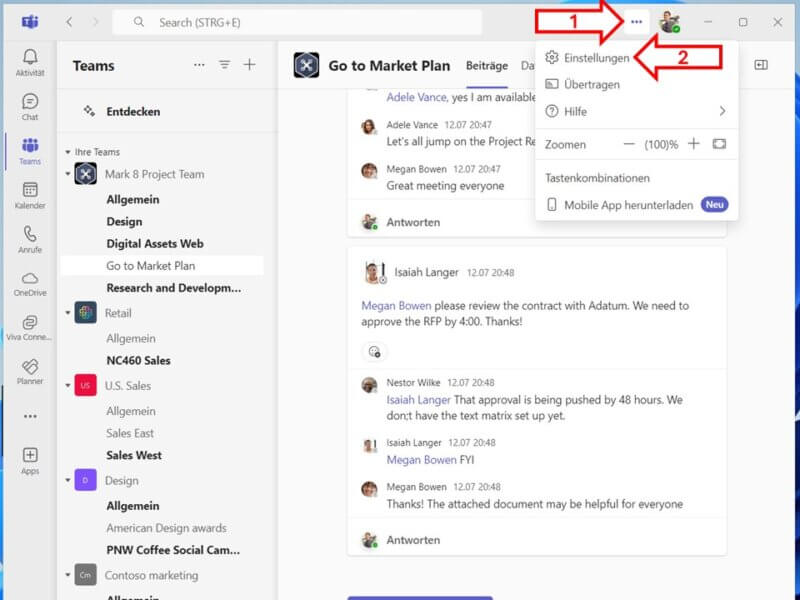Click Antworten under Isaiah Langer's thread

pos(413,539)
